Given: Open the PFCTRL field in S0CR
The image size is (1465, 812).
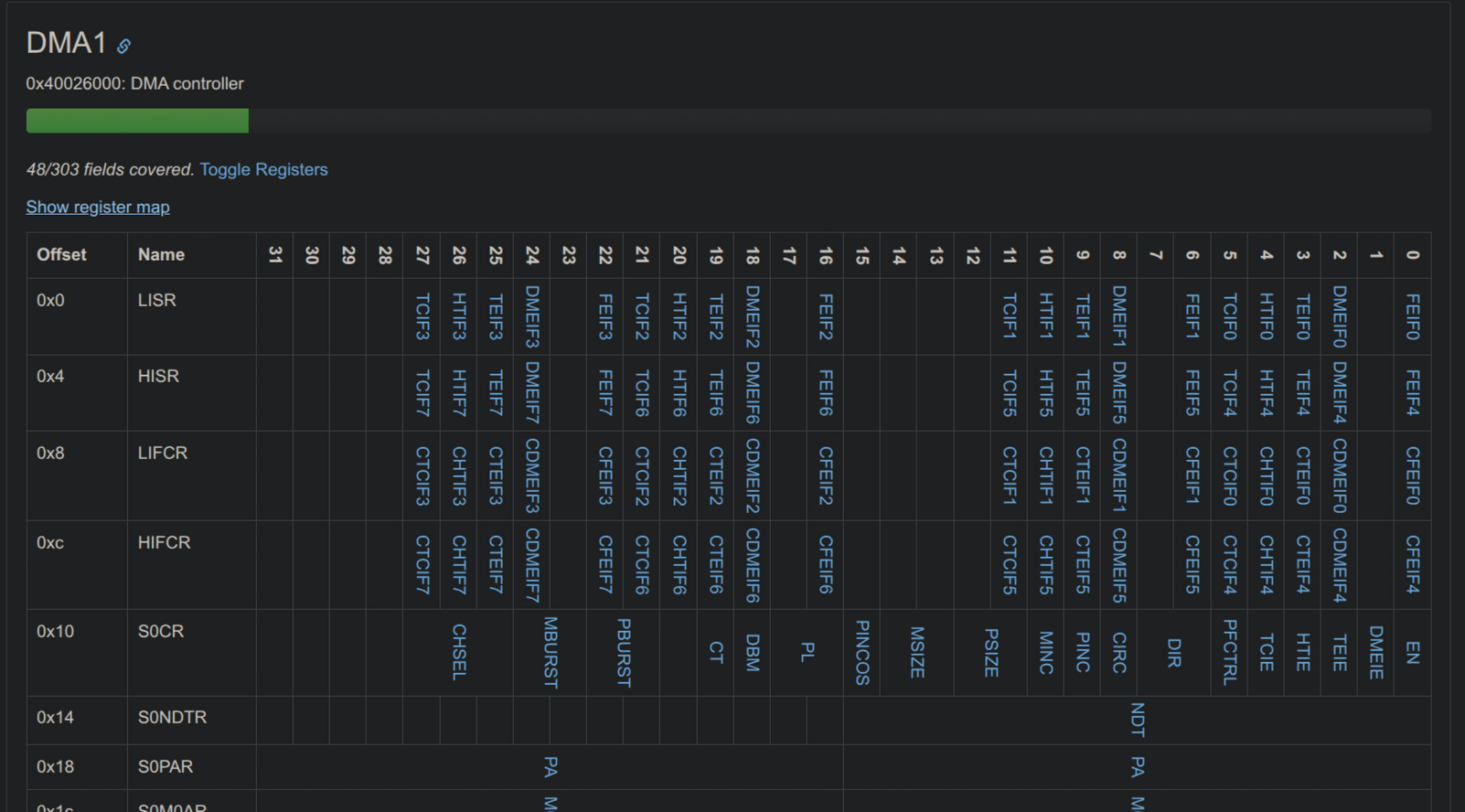Looking at the screenshot, I should coord(1229,652).
